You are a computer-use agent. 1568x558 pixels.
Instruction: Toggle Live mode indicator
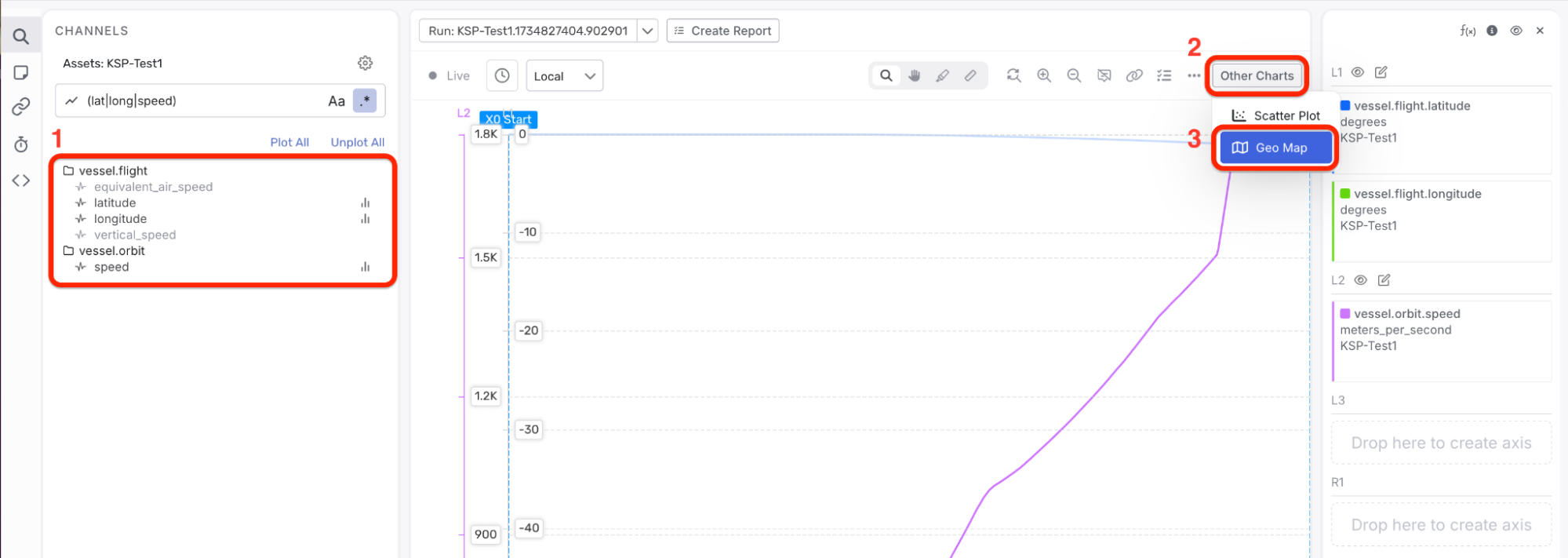coord(449,76)
